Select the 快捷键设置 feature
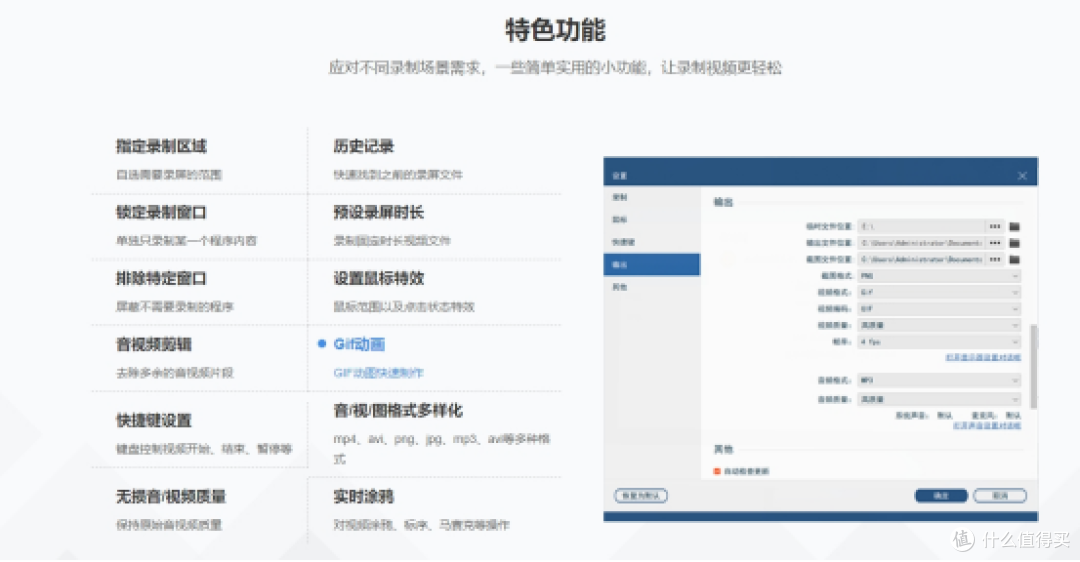This screenshot has height=562, width=1080. (x=154, y=420)
